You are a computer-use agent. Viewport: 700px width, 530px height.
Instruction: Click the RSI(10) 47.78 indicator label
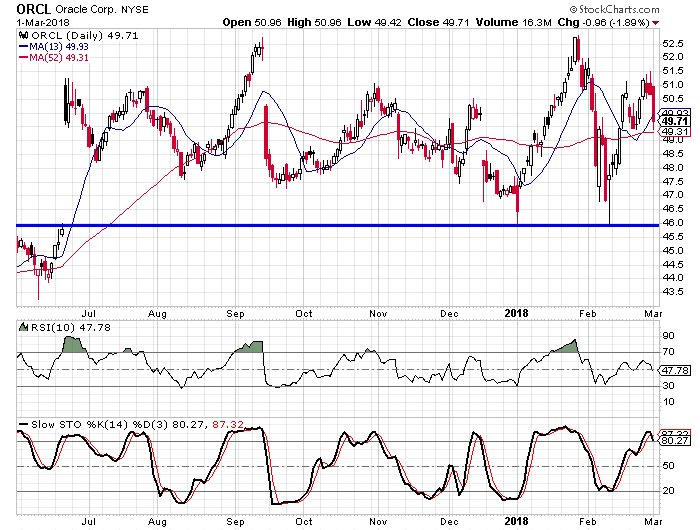pos(70,327)
